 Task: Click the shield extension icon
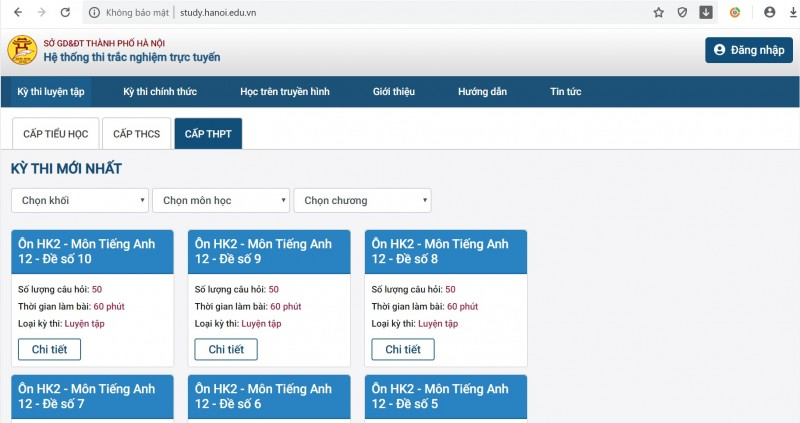point(682,13)
